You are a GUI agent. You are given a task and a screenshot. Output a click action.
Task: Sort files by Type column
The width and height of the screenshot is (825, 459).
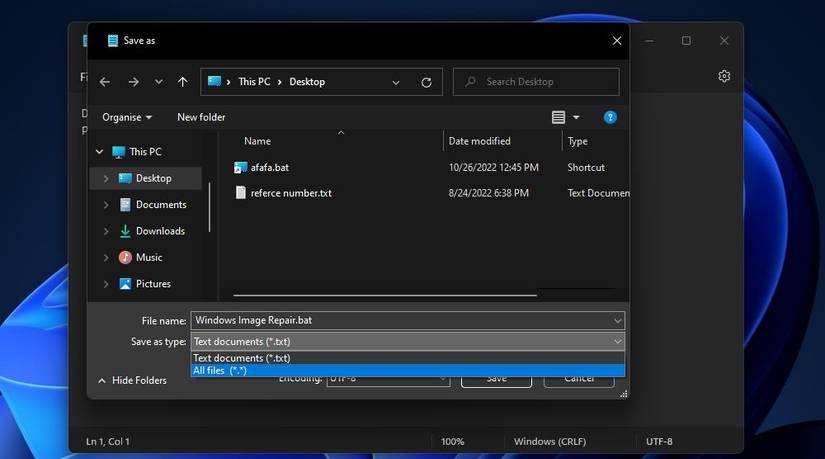(577, 141)
